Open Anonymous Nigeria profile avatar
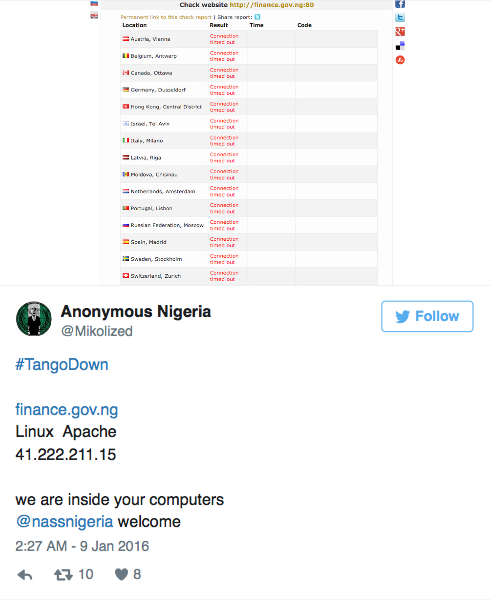 tap(34, 318)
